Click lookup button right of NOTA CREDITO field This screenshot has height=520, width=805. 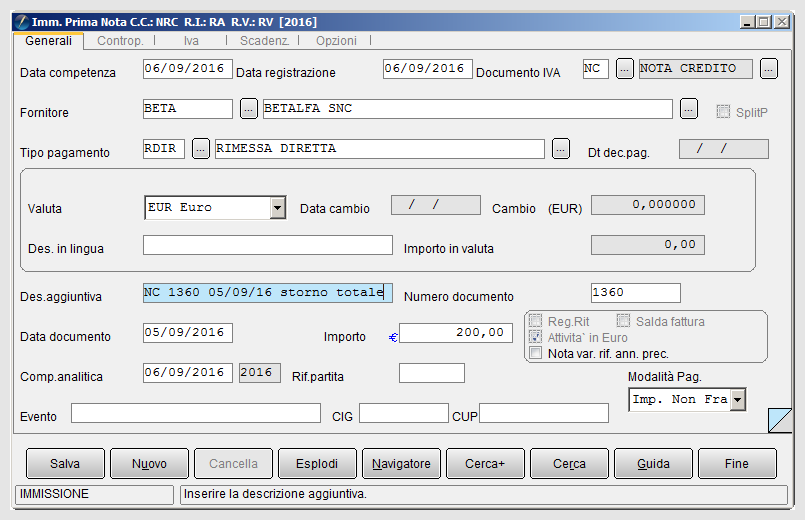[x=769, y=68]
